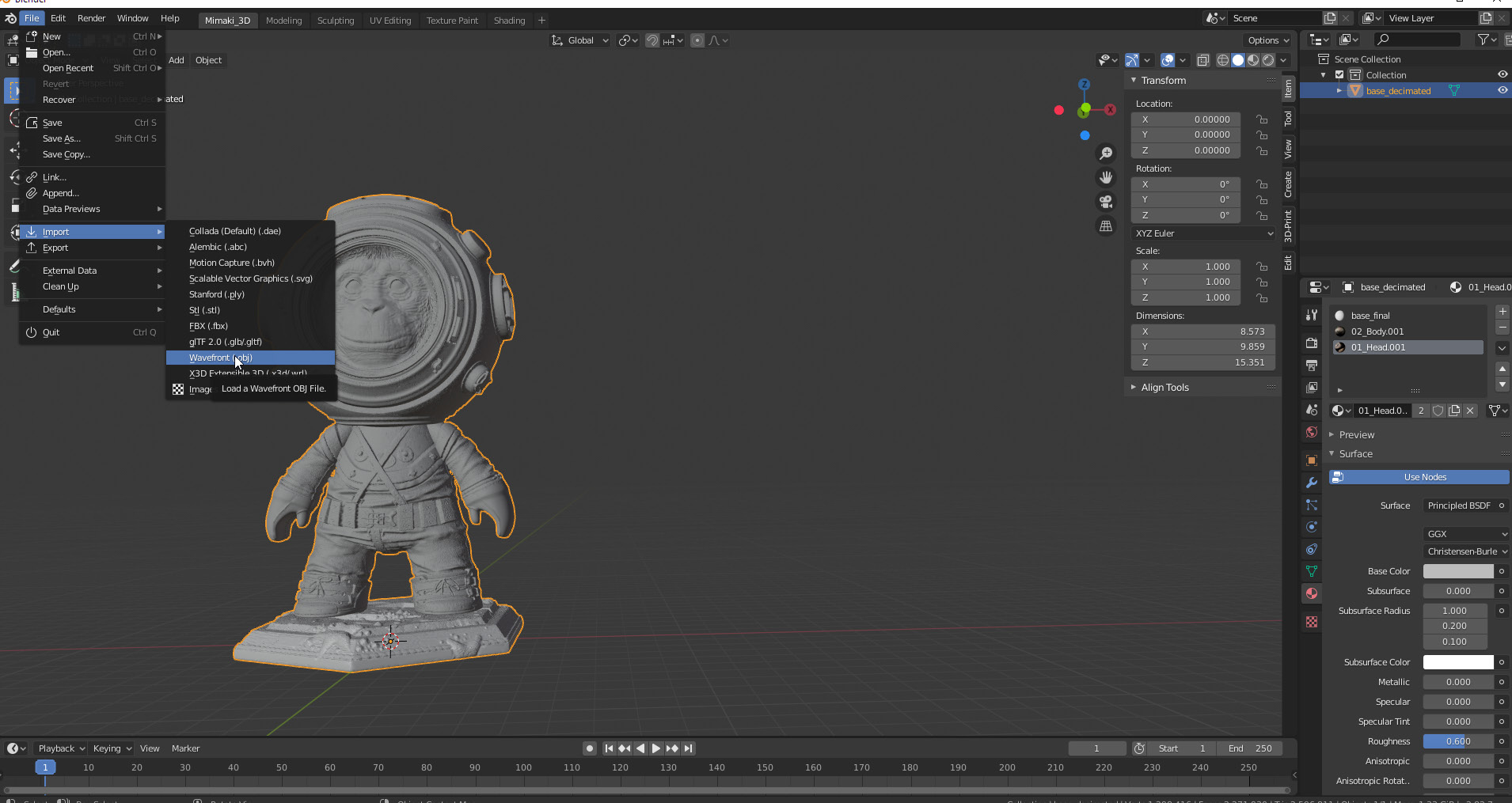The width and height of the screenshot is (1512, 803).
Task: Choose Wavefront (.obj) import option
Action: point(250,358)
